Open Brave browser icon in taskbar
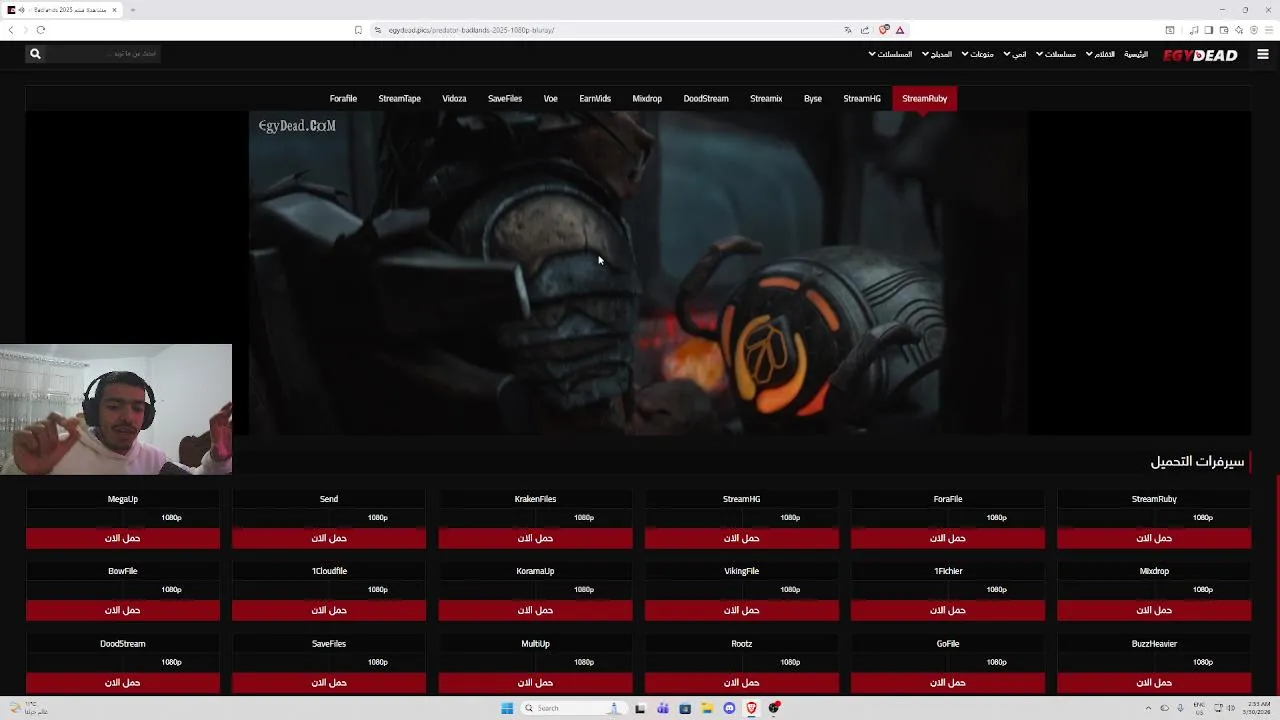The width and height of the screenshot is (1280, 720). click(751, 708)
